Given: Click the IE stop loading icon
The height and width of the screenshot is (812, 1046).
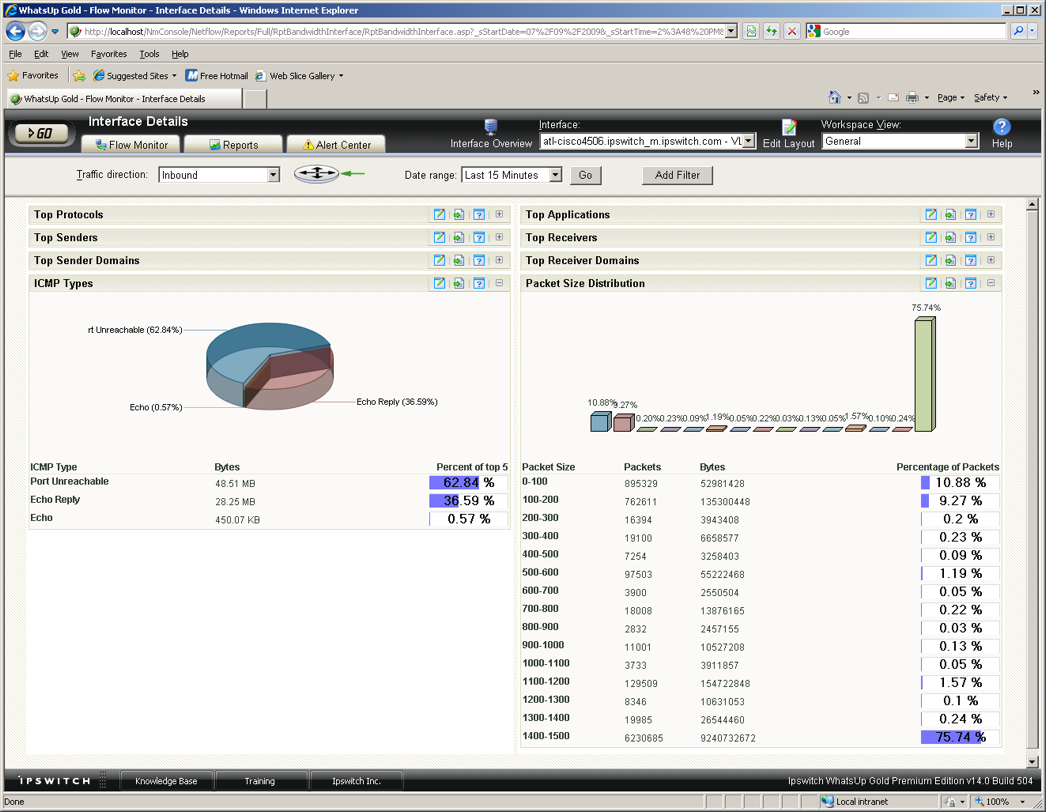Looking at the screenshot, I should [792, 31].
